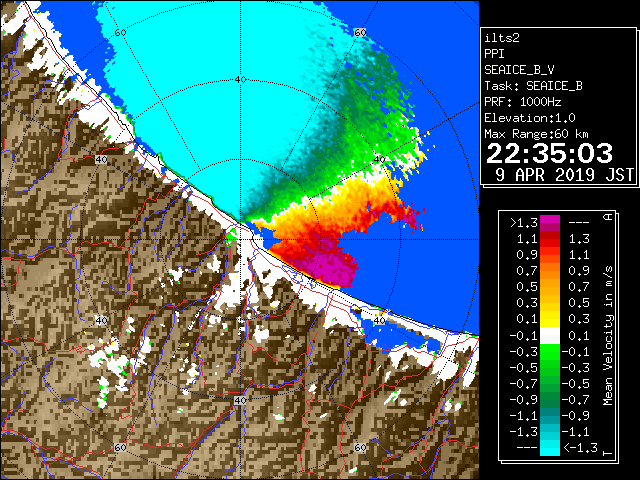Click the letter T at legend bottom
The height and width of the screenshot is (480, 640).
pos(608,453)
